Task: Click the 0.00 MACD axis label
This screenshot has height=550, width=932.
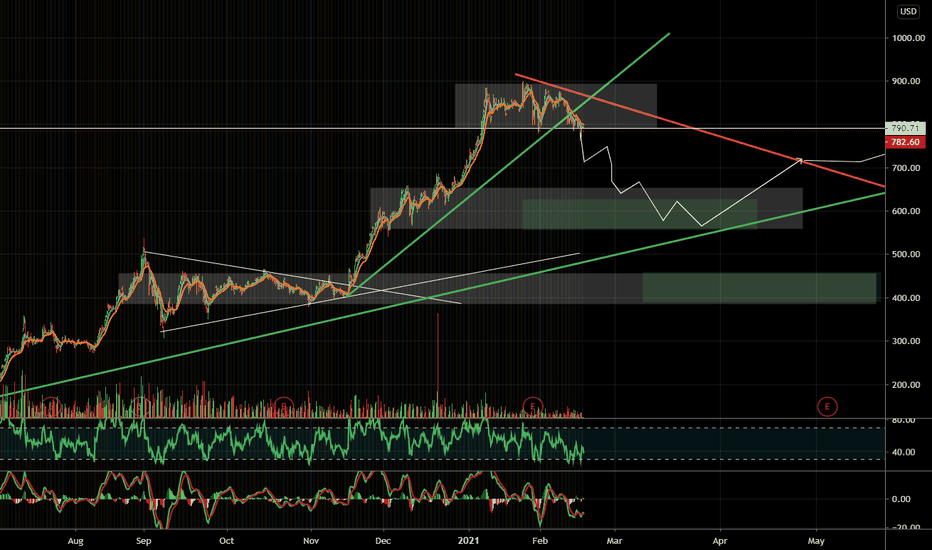Action: click(902, 499)
